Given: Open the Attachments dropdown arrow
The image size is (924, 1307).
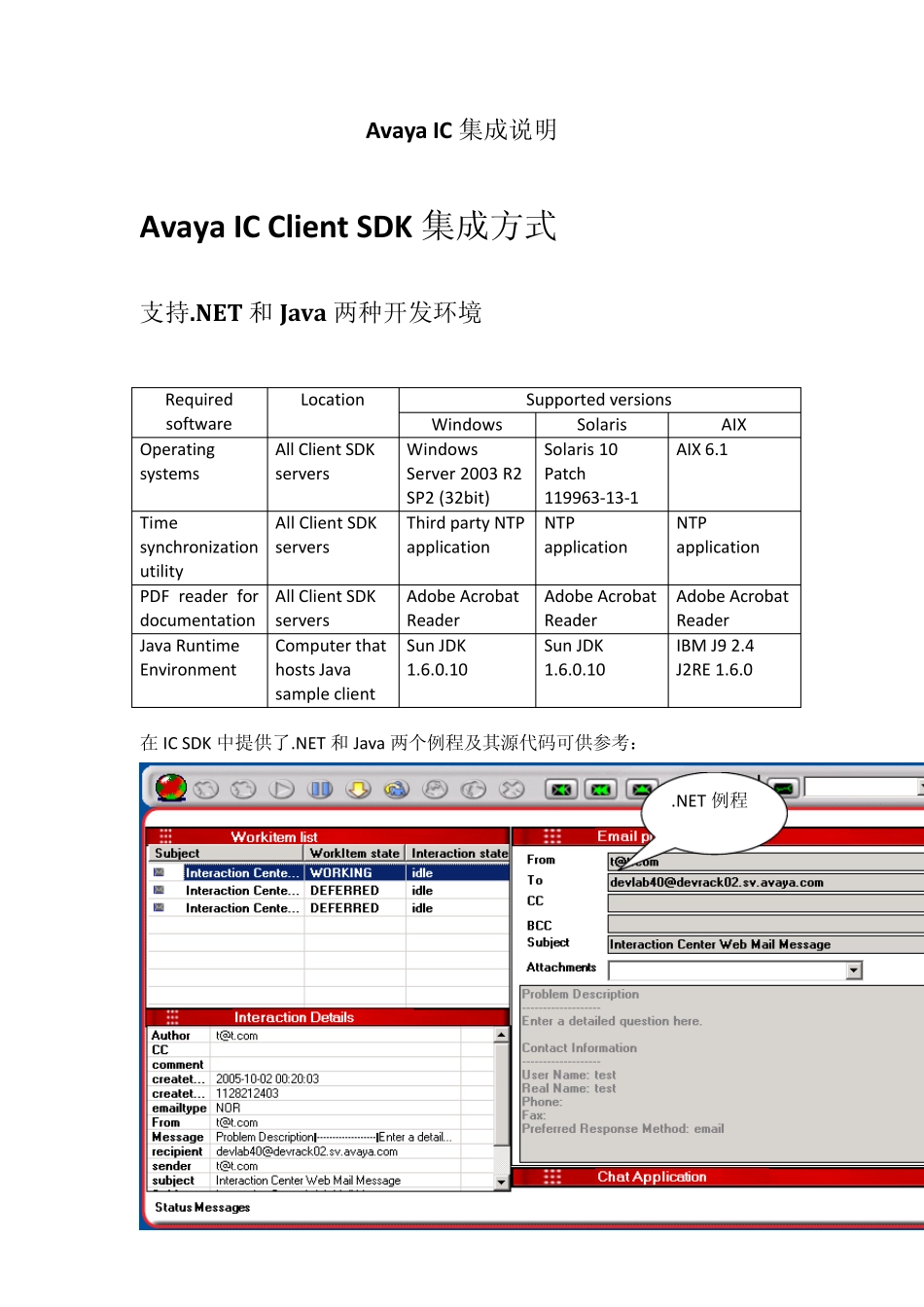Looking at the screenshot, I should click(854, 971).
